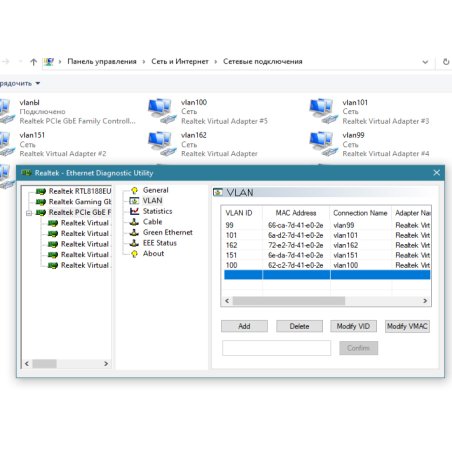Select vlan162 connection icon in Network Connections
This screenshot has width=452, height=452.
coord(162,144)
